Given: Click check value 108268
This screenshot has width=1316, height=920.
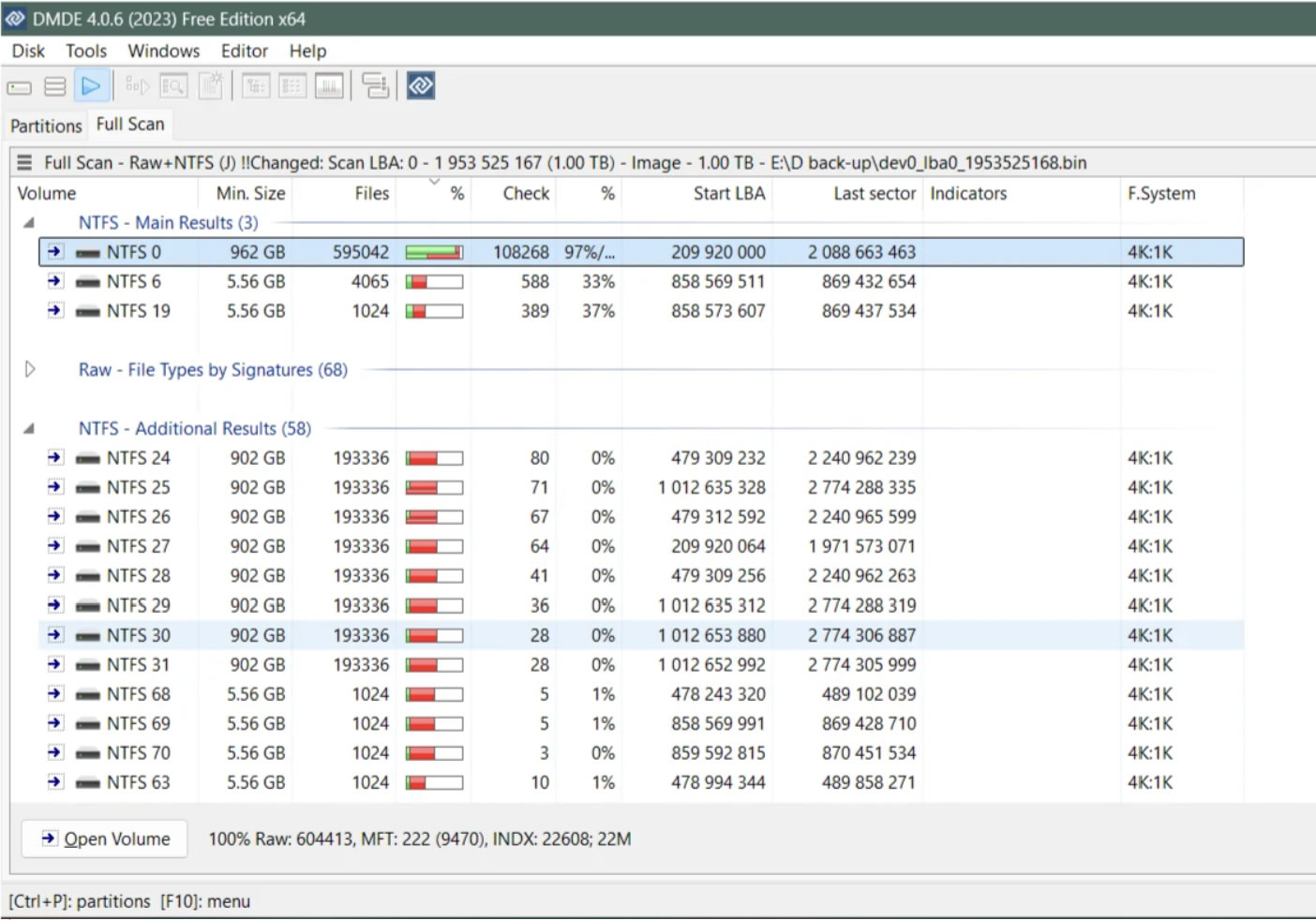Looking at the screenshot, I should pos(521,252).
